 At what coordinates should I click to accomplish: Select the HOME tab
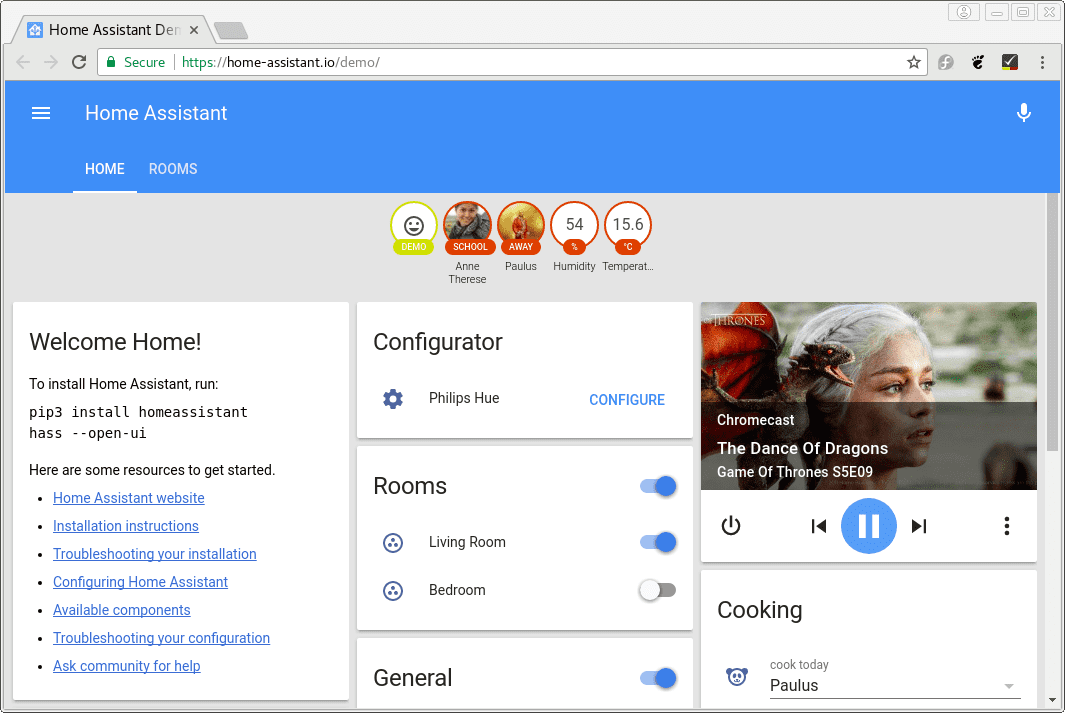click(x=105, y=169)
